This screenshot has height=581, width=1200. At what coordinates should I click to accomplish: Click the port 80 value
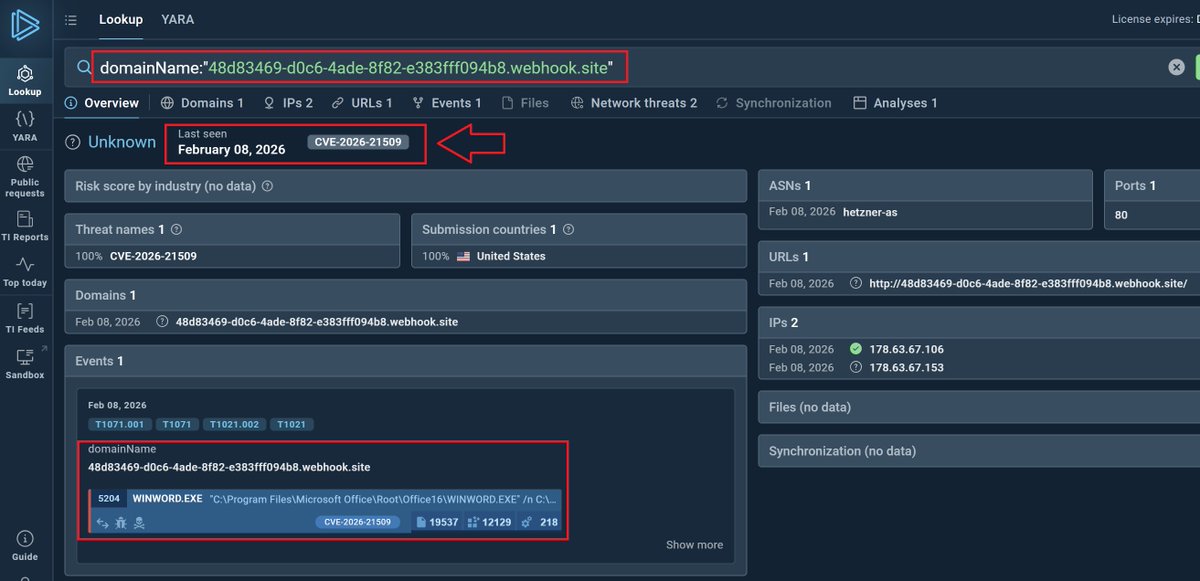1122,214
